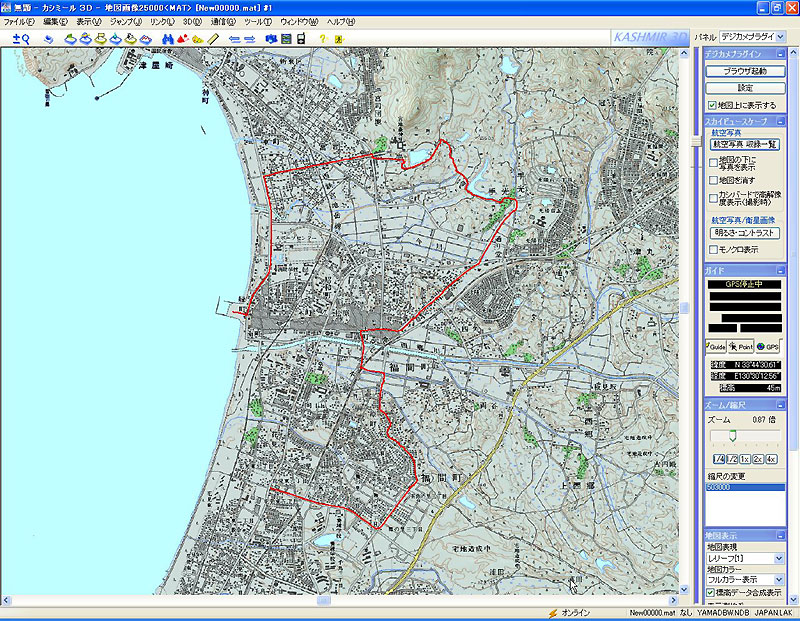Select the 50000 scale list entry
The height and width of the screenshot is (621, 800).
click(745, 487)
